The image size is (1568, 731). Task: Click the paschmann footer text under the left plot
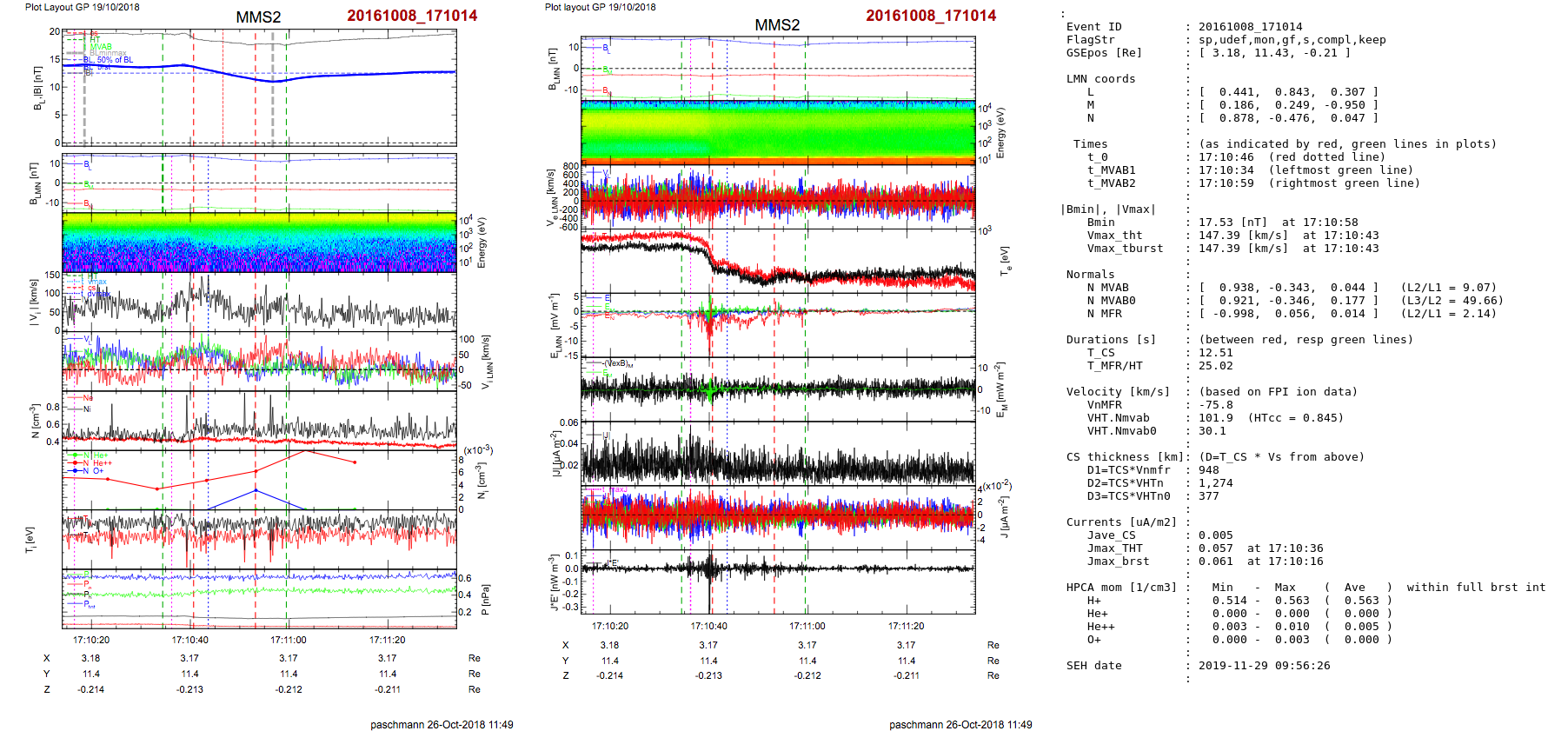click(x=442, y=724)
